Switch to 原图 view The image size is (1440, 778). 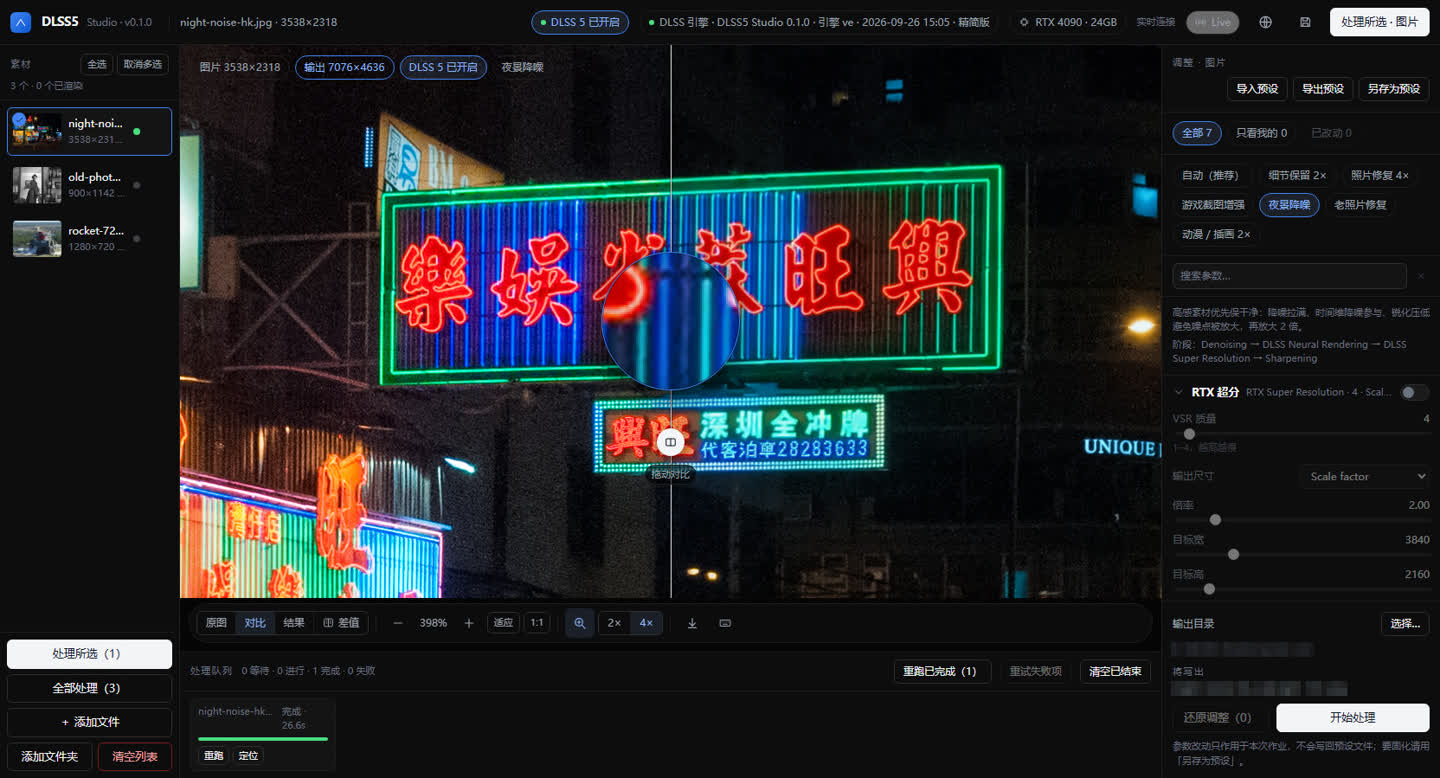point(216,623)
